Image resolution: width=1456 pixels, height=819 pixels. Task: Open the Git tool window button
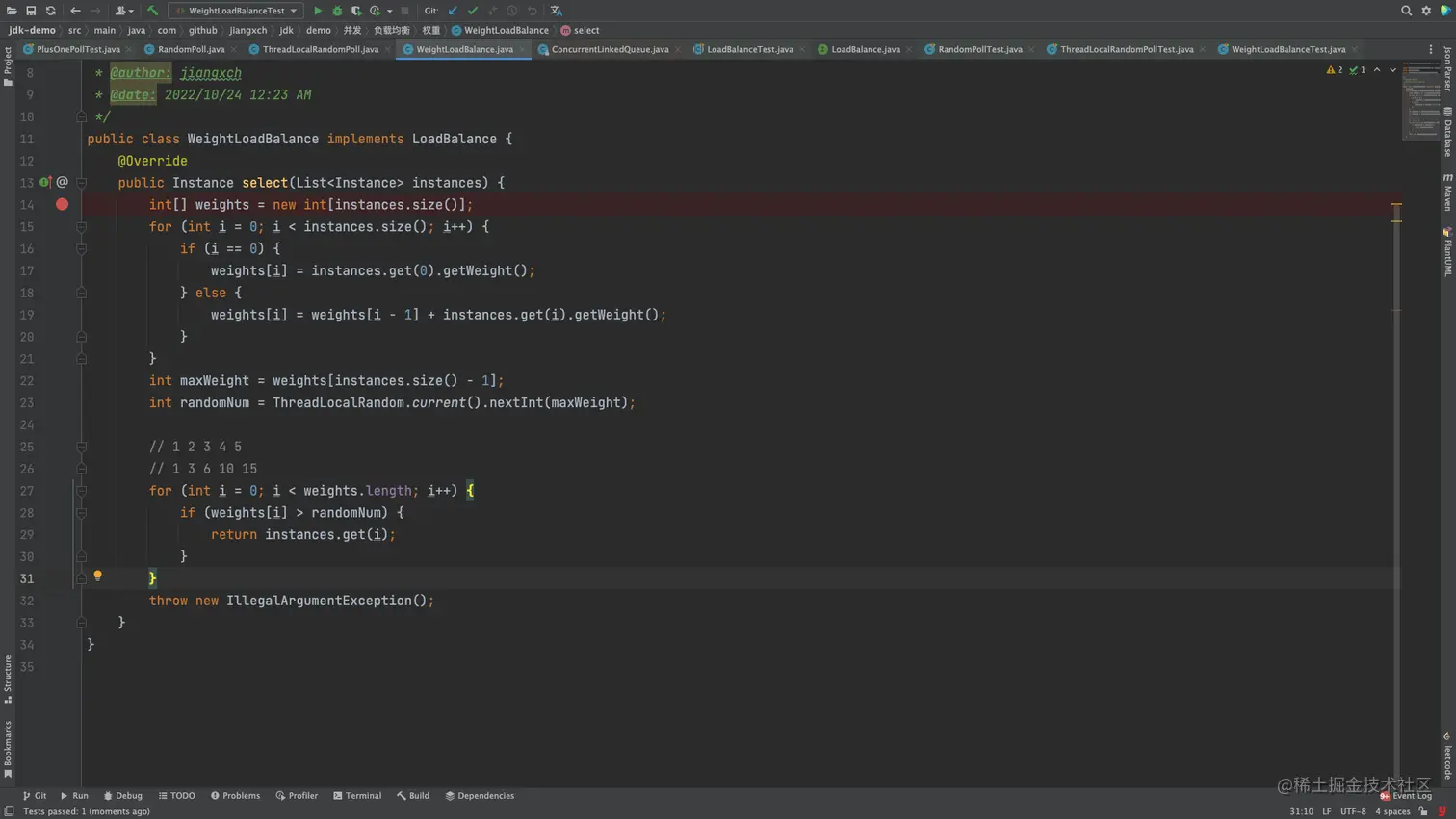(x=35, y=796)
